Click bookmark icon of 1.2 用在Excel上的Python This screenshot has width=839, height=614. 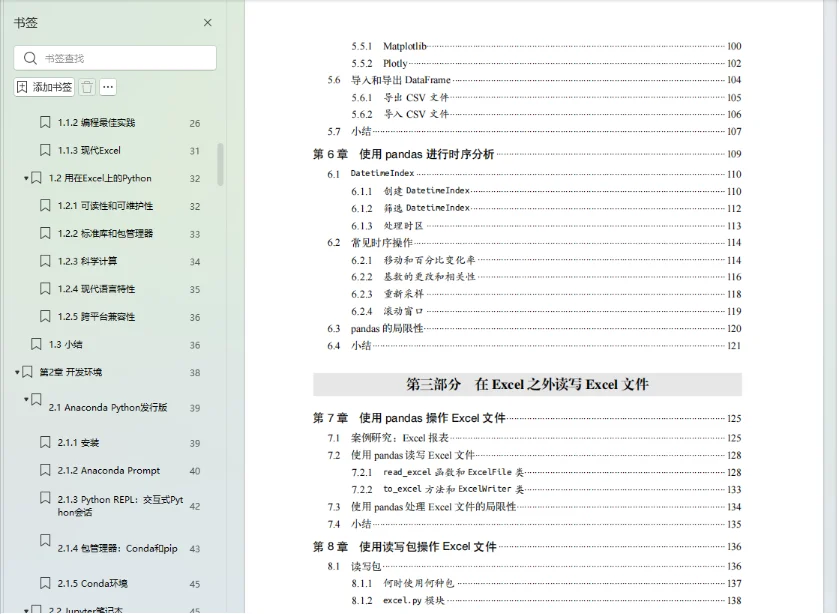point(36,178)
